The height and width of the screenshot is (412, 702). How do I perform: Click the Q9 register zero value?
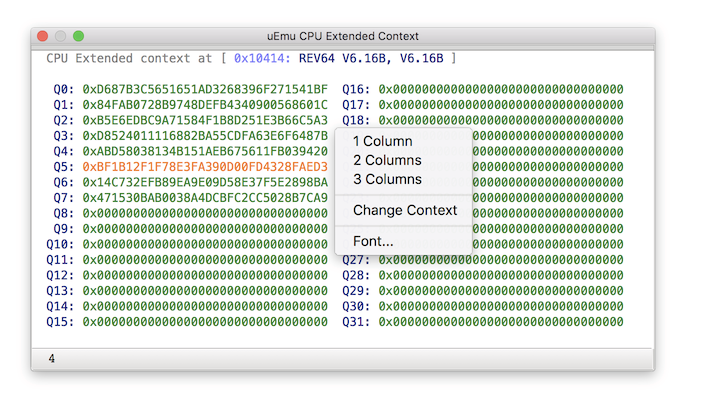[x=205, y=229]
